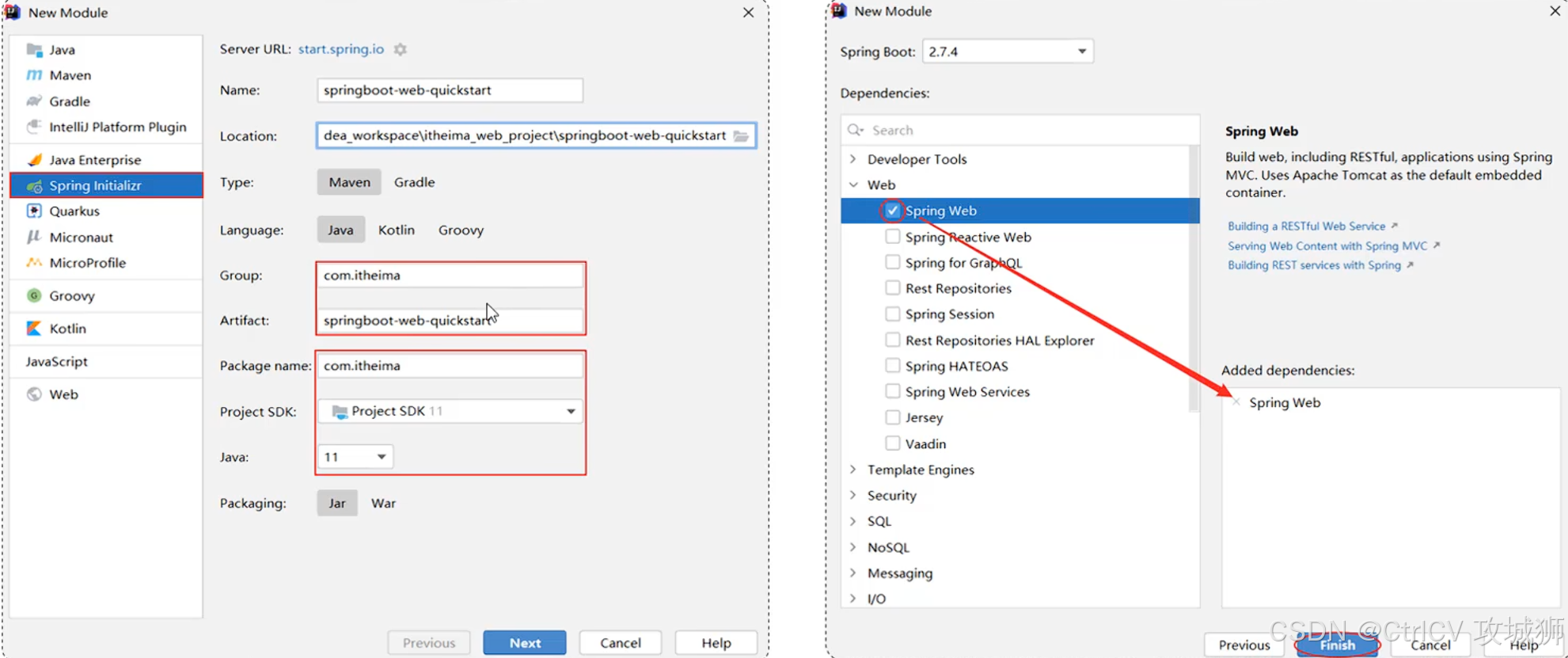Click the dependency list vertical scrollbar
The image size is (1568, 658).
pyautogui.click(x=1194, y=277)
